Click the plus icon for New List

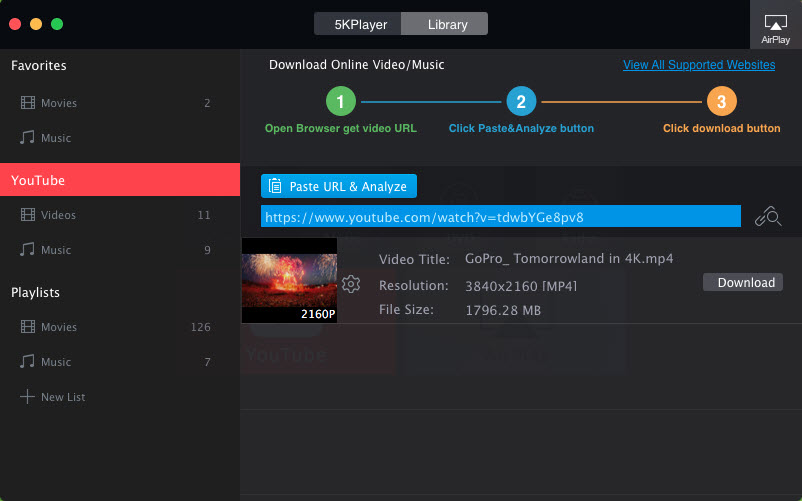27,397
